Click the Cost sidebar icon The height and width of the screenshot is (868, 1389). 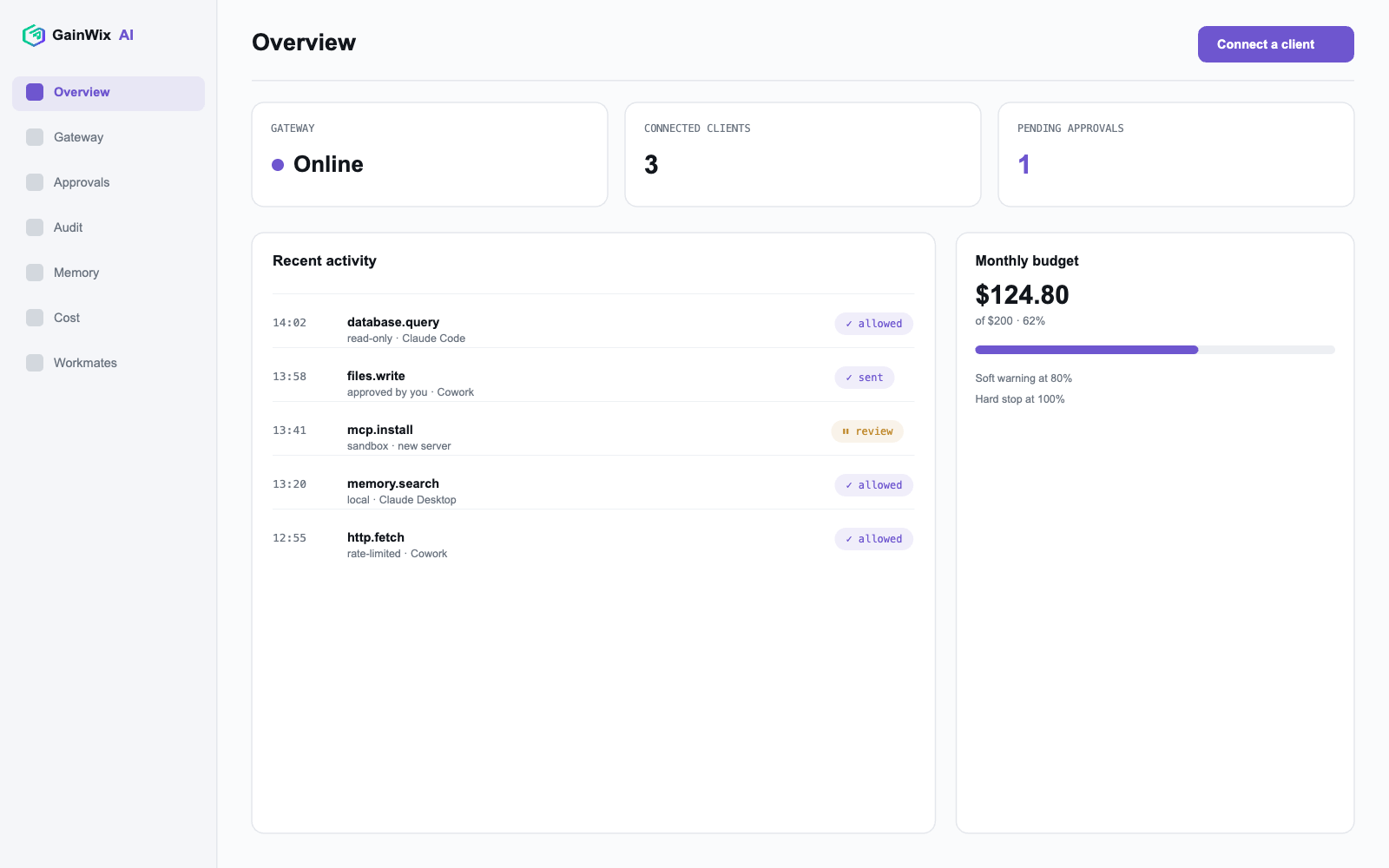[x=35, y=318]
